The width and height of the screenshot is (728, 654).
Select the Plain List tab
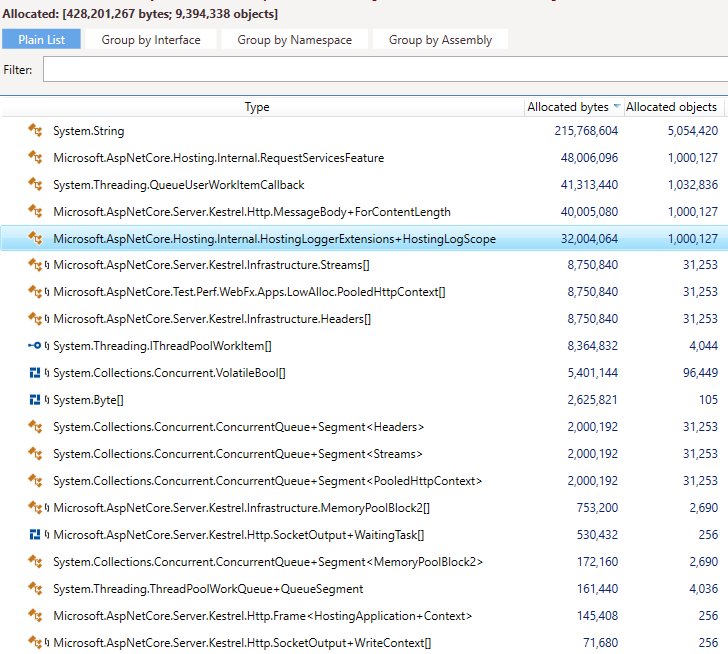(x=41, y=39)
